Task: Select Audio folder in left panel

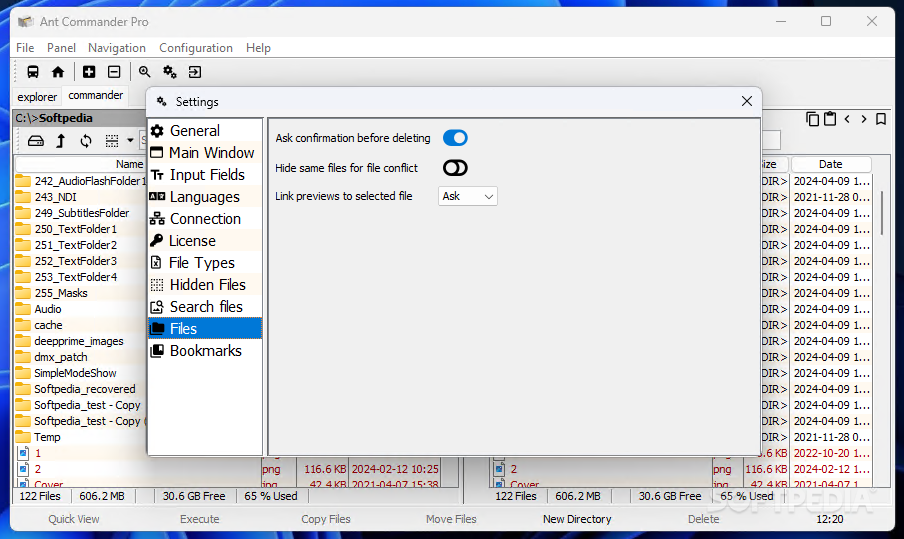Action: (x=47, y=310)
